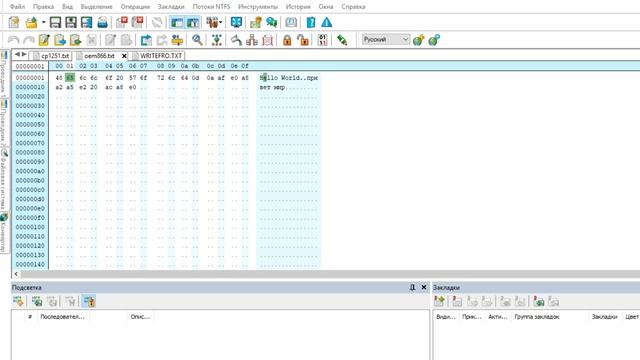Click the first green keys icon
Viewport: 640px width, 360px height.
418,40
